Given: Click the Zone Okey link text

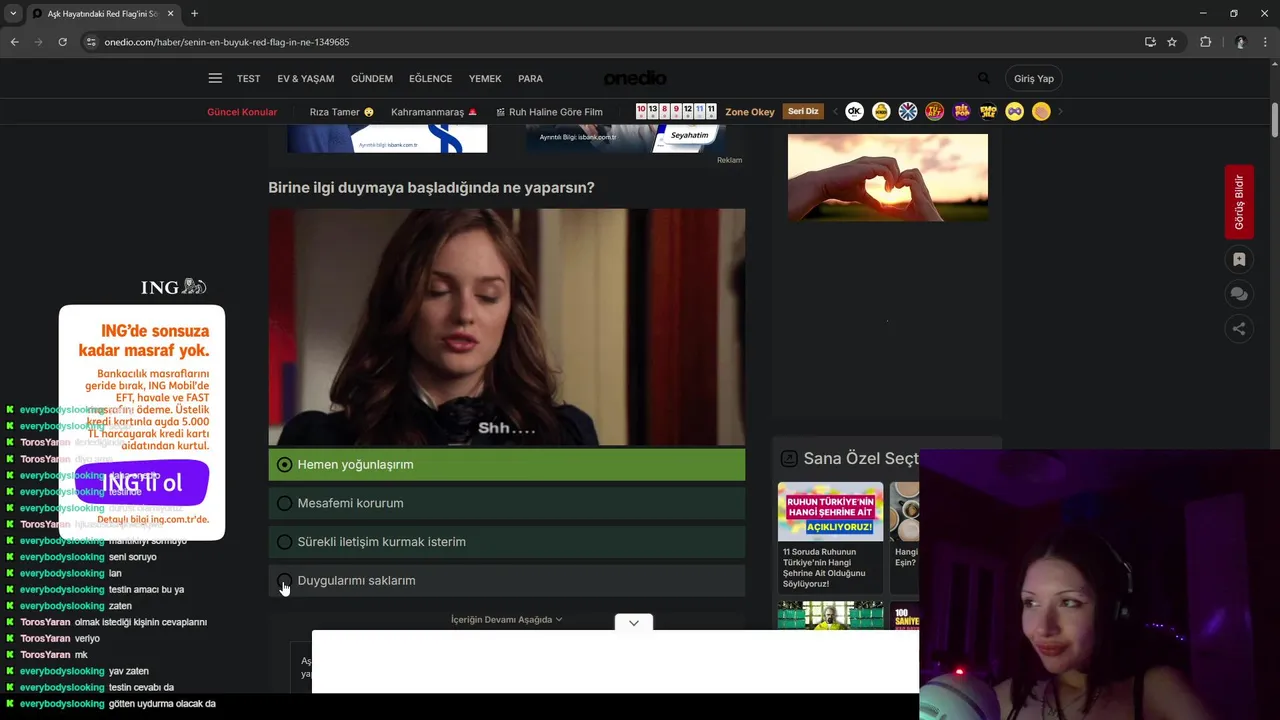Looking at the screenshot, I should (750, 112).
